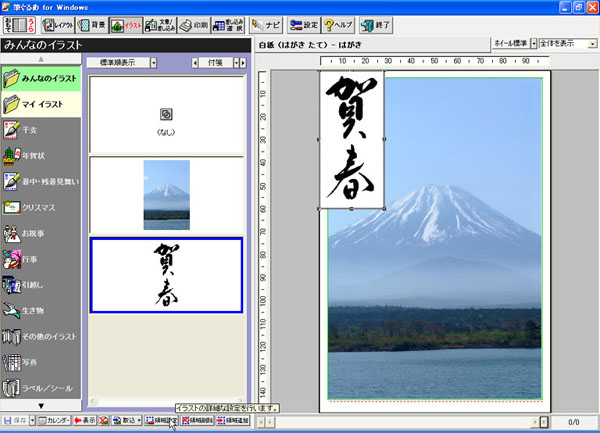The width and height of the screenshot is (600, 433).
Task: Click the 取込 (Import) button
Action: [x=124, y=420]
